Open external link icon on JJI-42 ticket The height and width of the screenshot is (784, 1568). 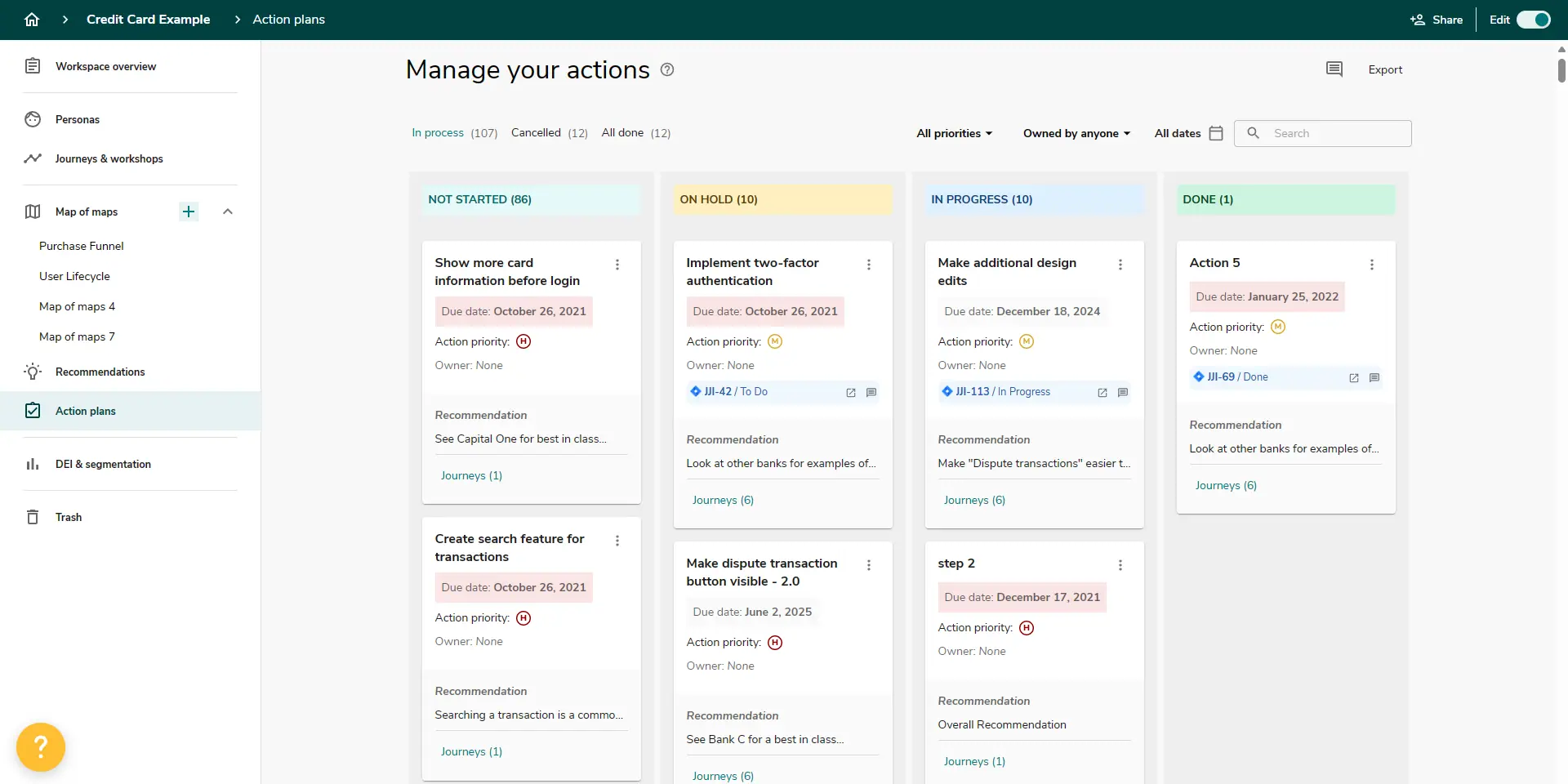pos(852,392)
